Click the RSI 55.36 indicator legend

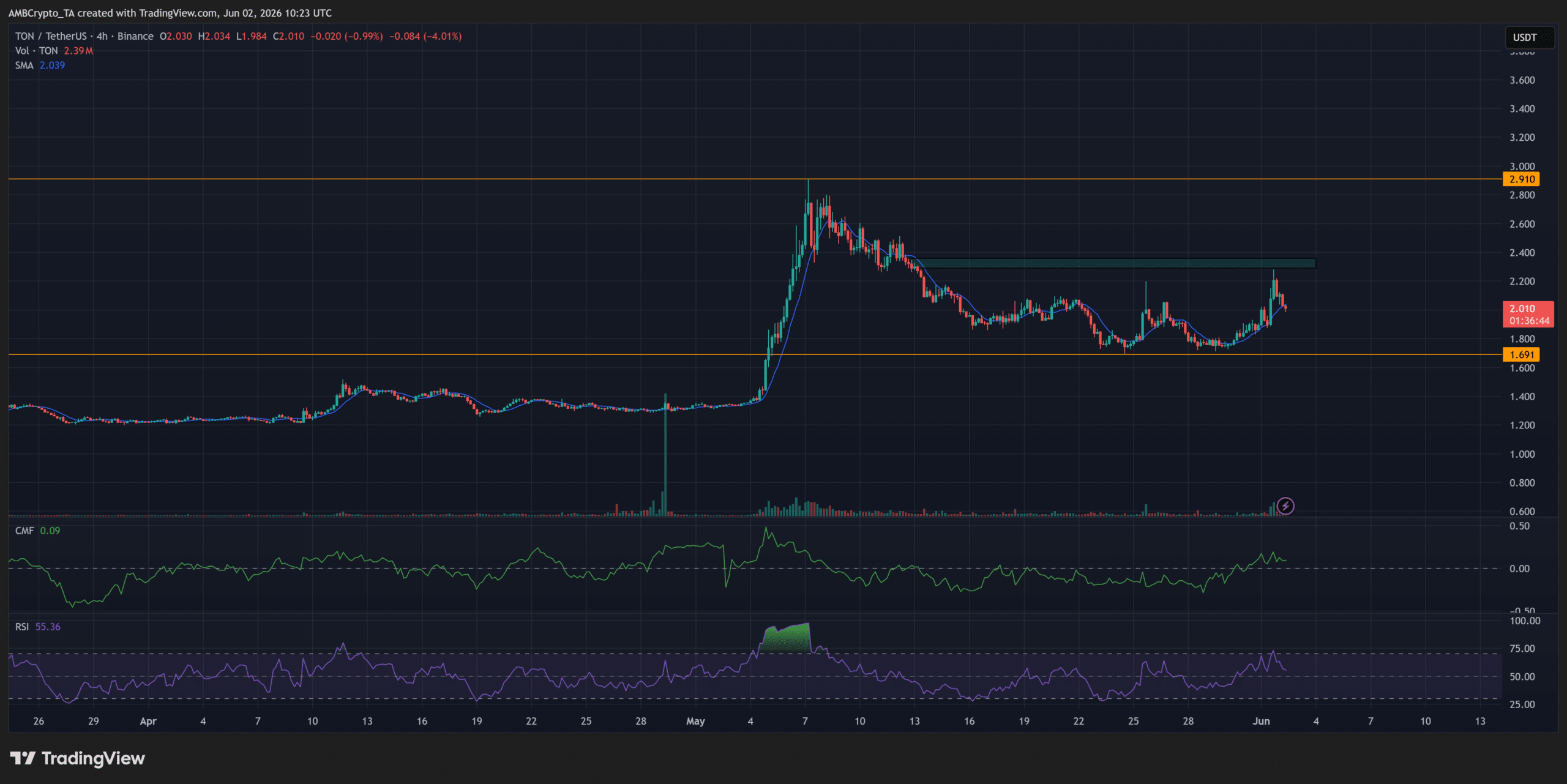pos(37,627)
